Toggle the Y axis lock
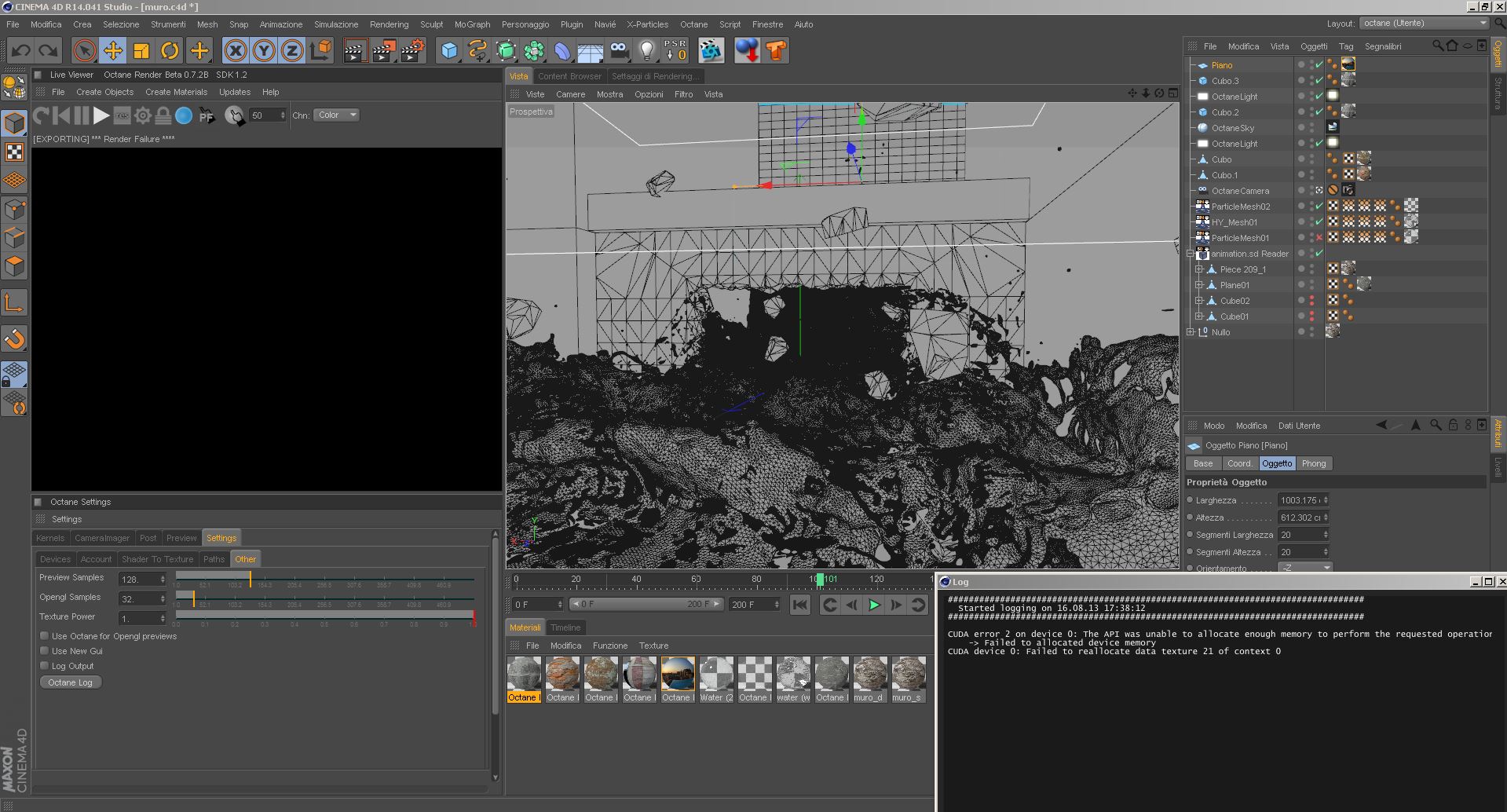Screen dimensions: 1507x812 pyautogui.click(x=264, y=51)
